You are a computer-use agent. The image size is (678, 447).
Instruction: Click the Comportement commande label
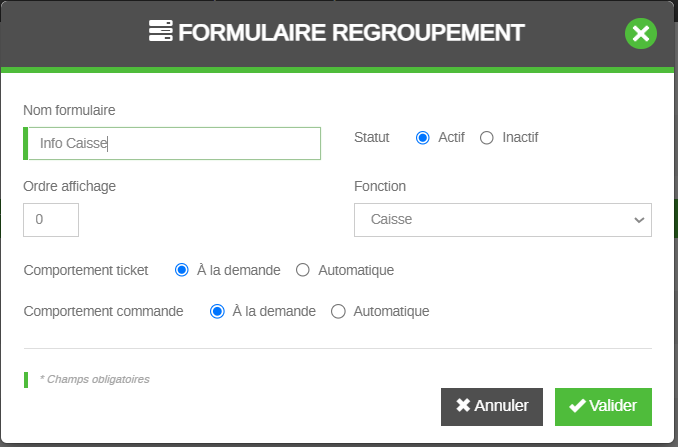[x=104, y=311]
